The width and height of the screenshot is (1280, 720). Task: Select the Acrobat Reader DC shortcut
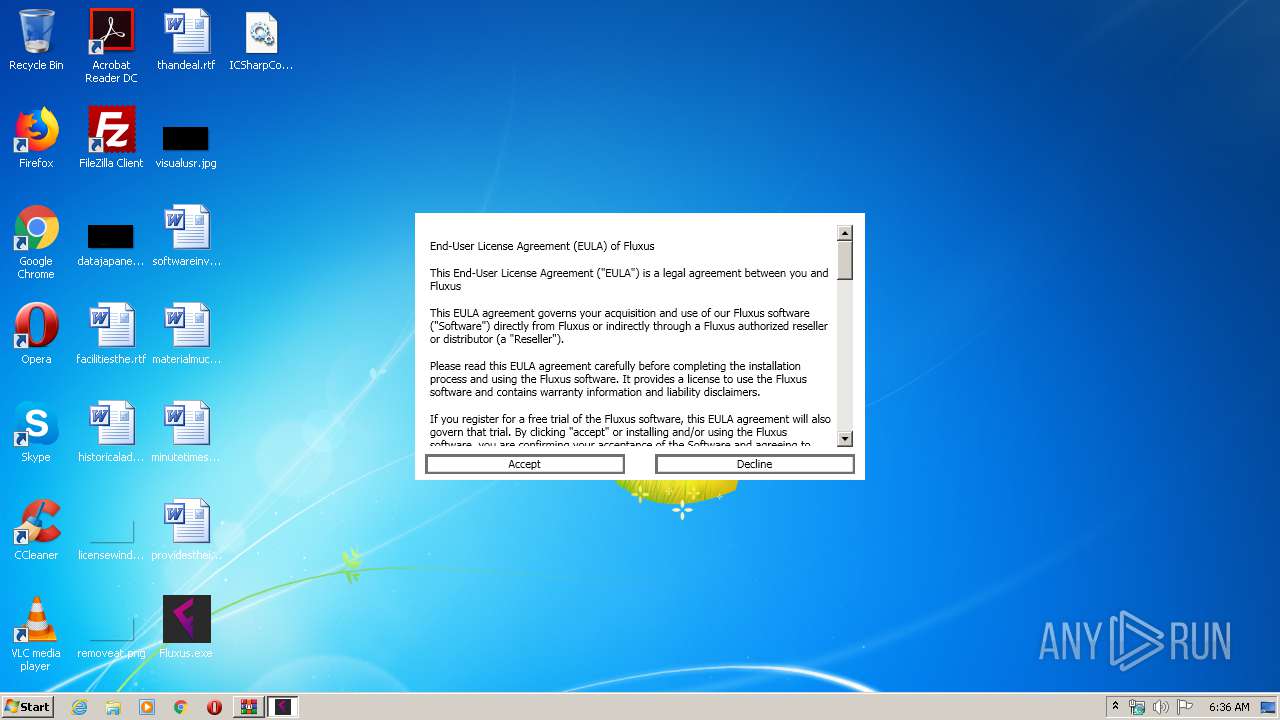(x=111, y=46)
